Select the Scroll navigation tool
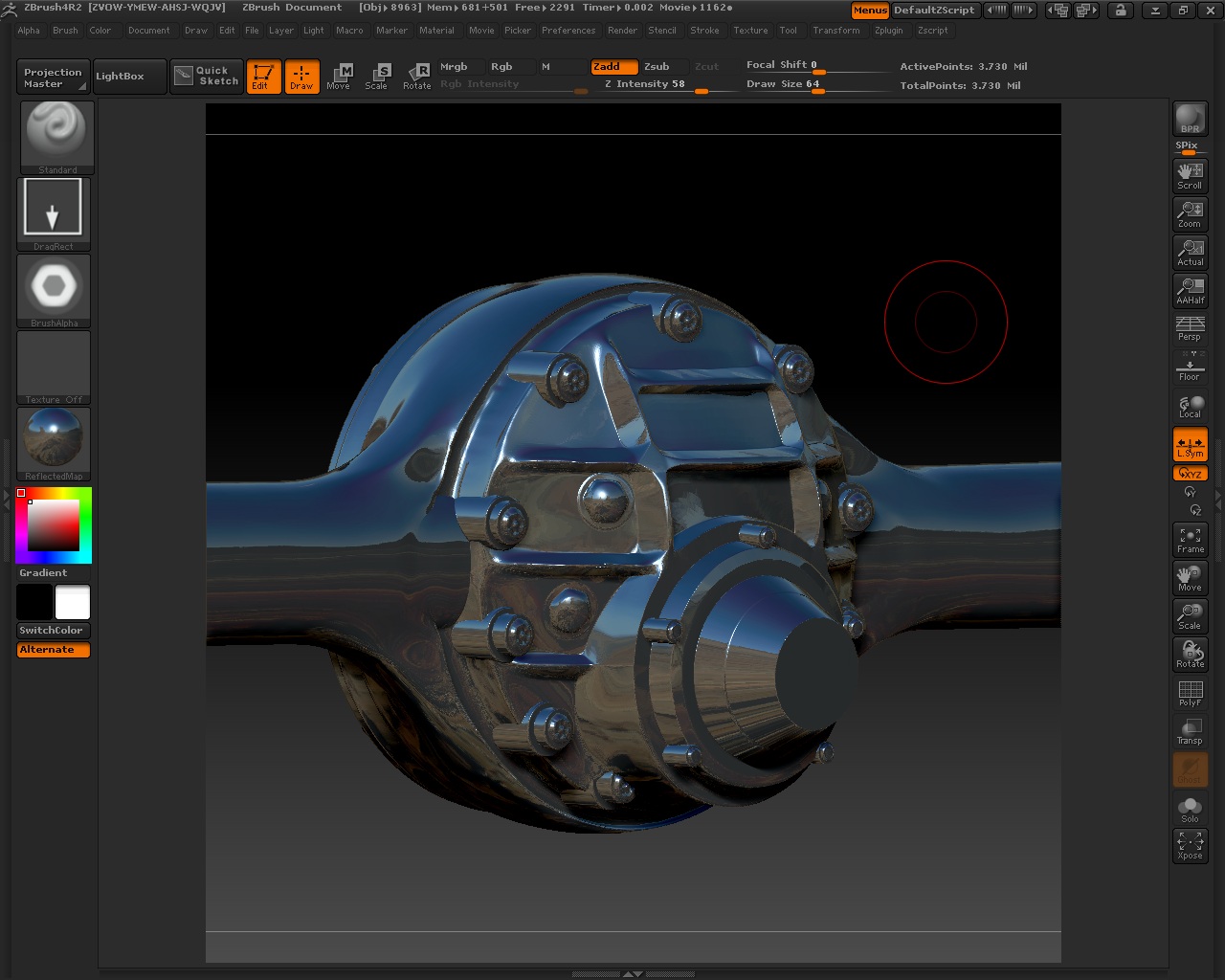Viewport: 1225px width, 980px height. point(1190,174)
